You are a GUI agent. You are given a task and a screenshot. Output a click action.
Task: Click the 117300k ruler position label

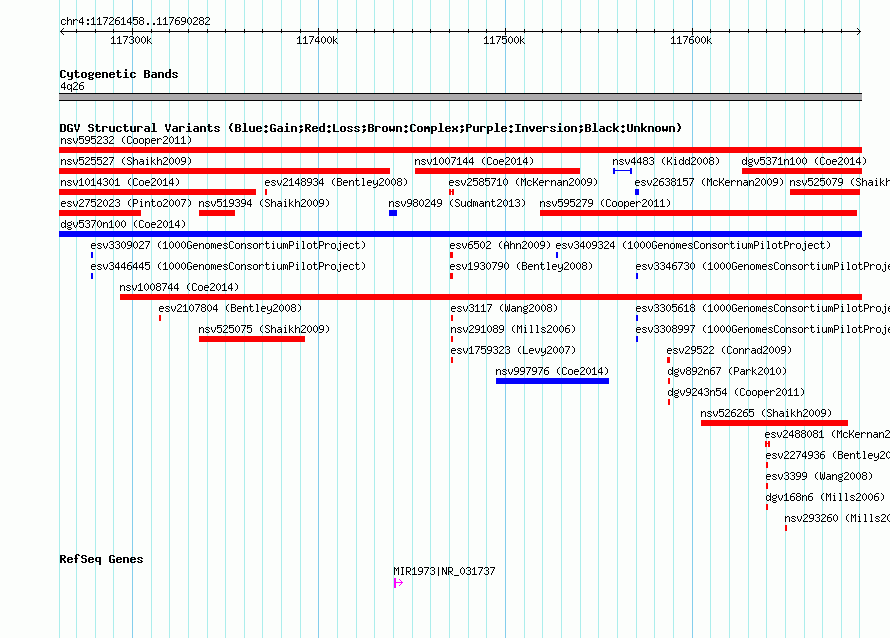(131, 40)
